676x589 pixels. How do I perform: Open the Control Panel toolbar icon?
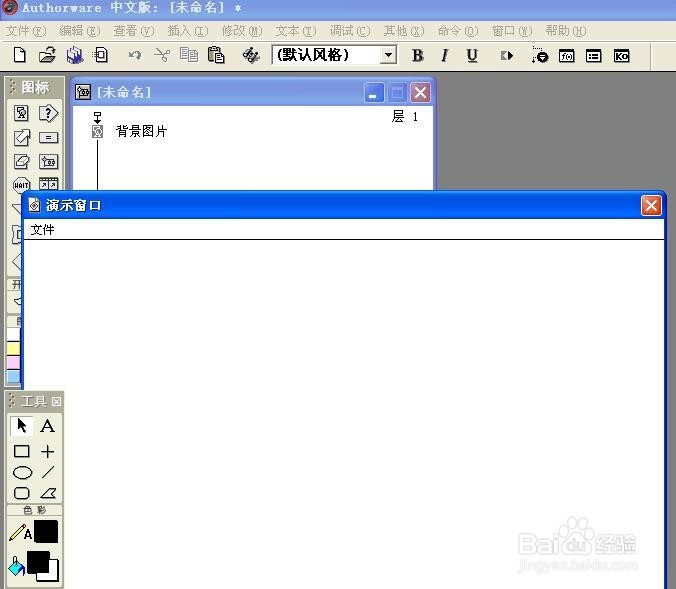coord(540,55)
